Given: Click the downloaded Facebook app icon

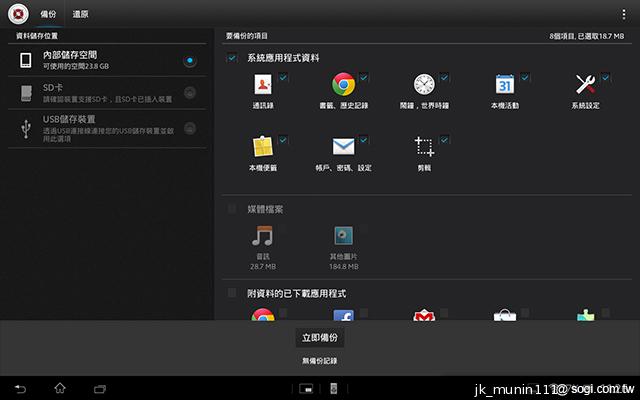Looking at the screenshot, I should pyautogui.click(x=343, y=315).
